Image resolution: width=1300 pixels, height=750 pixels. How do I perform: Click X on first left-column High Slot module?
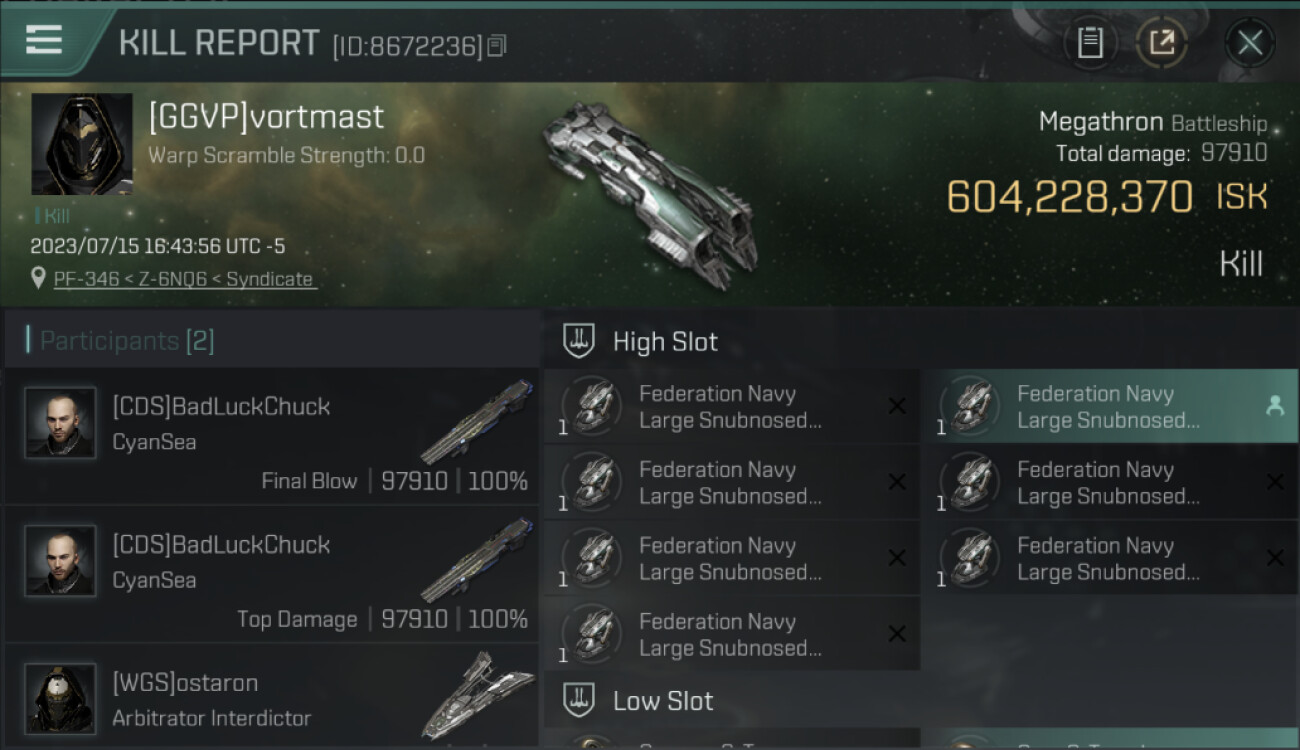tap(897, 406)
